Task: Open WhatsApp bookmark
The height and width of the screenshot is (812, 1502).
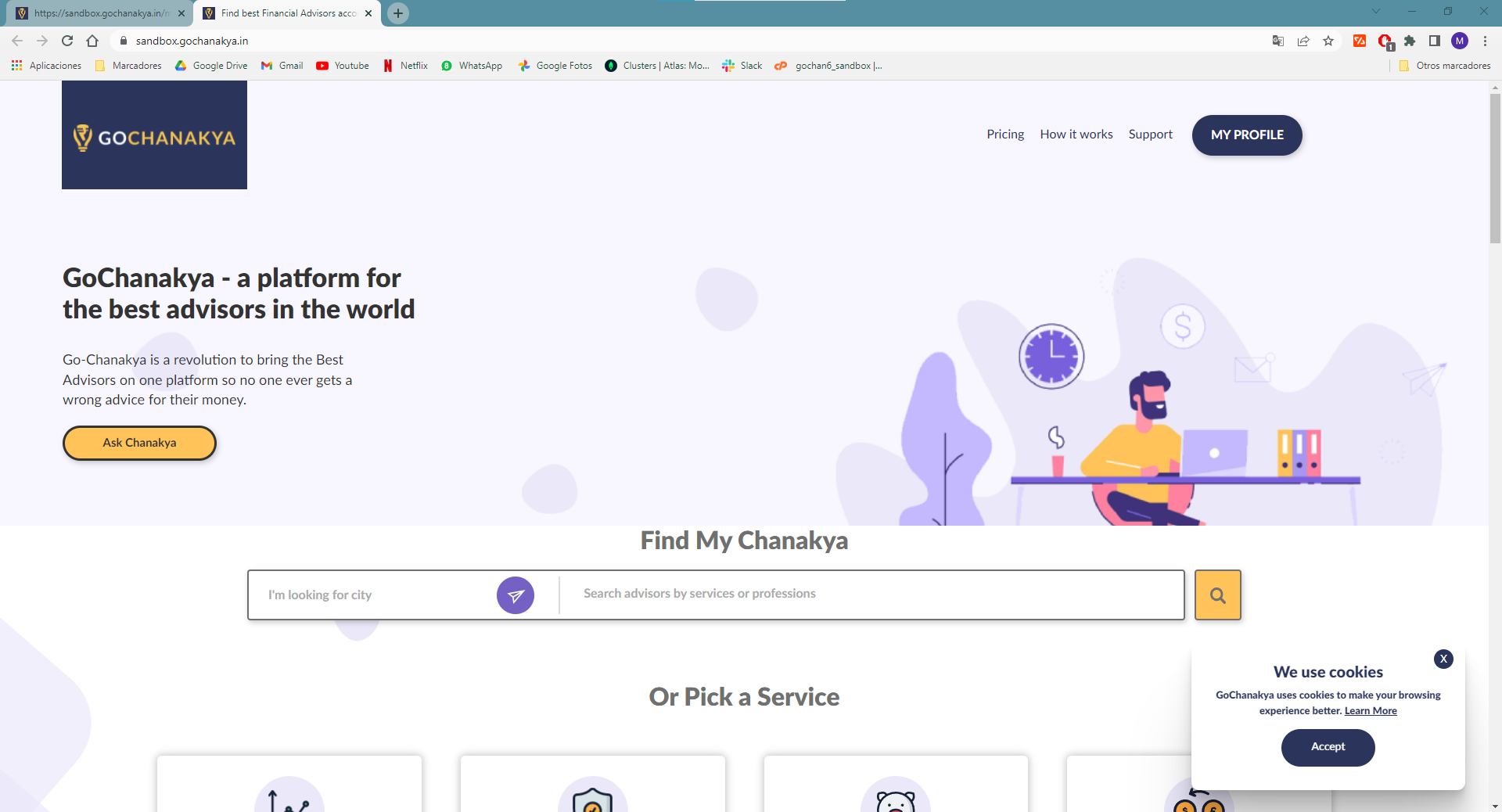Action: (472, 66)
